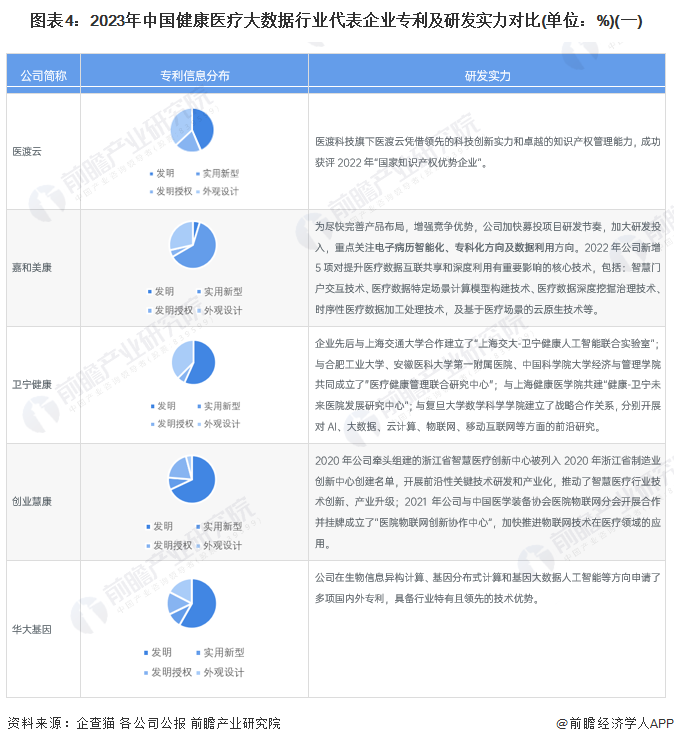
Task: Click the pie chart in 医渡云 row
Action: coord(192,130)
